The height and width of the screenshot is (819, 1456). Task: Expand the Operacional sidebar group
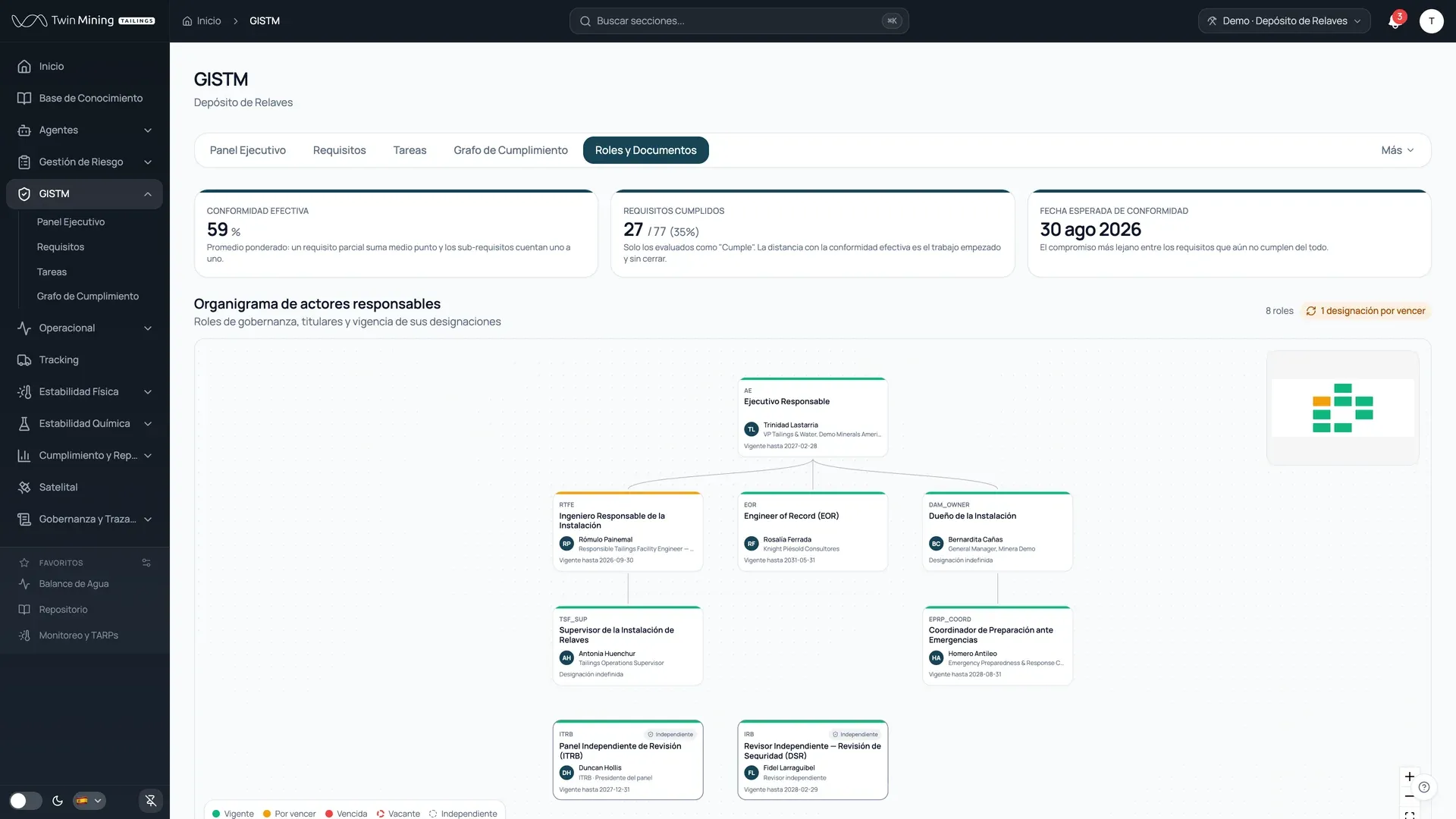pos(84,328)
